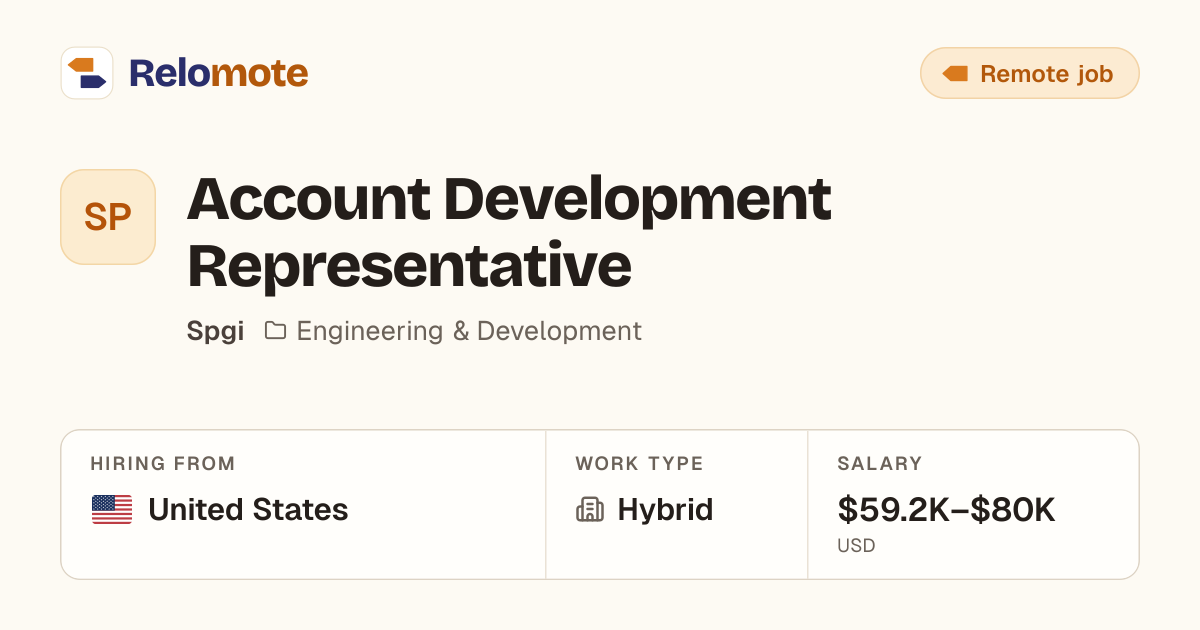
Task: Click the Relomote logo icon
Action: (x=87, y=73)
